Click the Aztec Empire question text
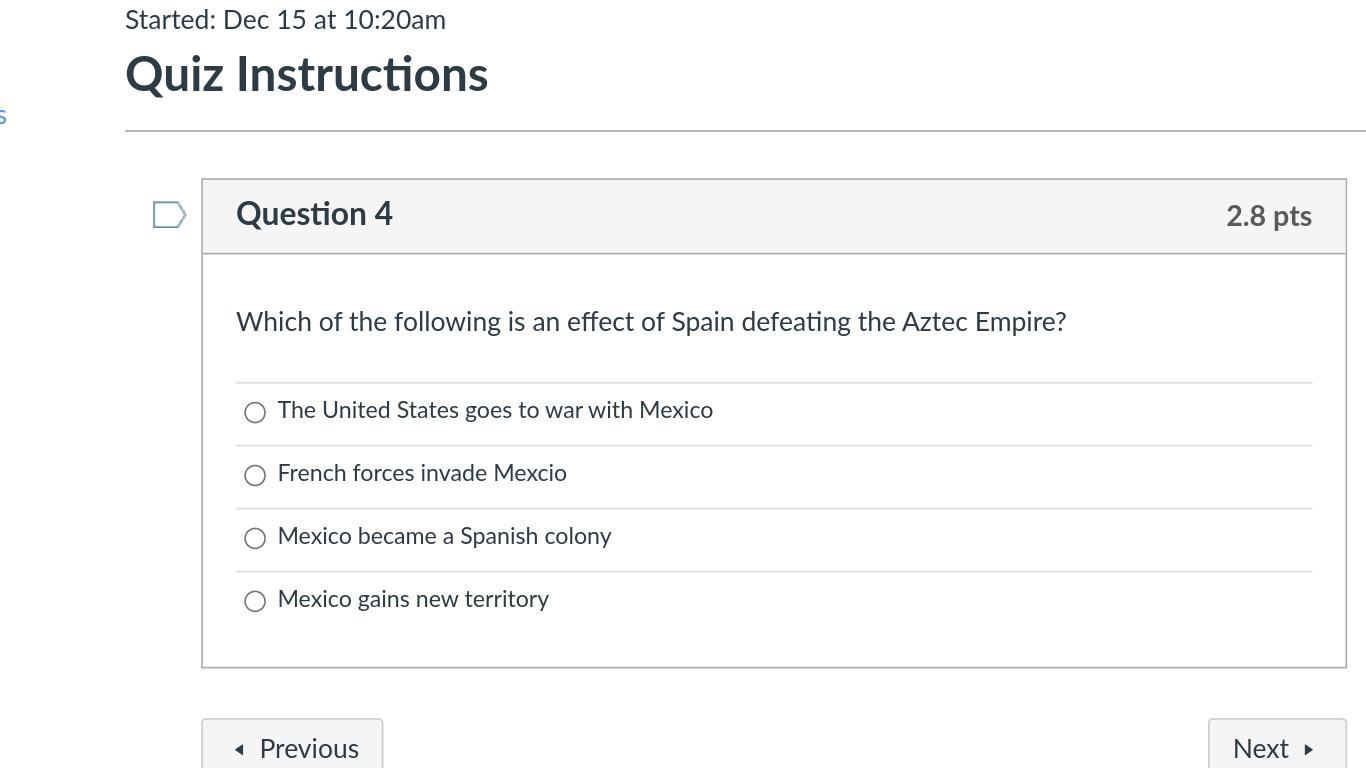Viewport: 1366px width, 768px height. click(651, 322)
